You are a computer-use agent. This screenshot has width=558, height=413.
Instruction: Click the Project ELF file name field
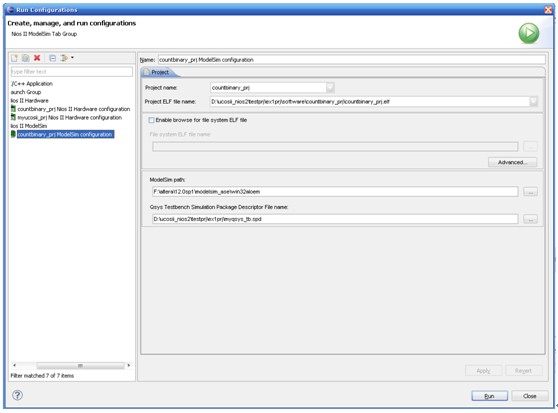click(370, 101)
